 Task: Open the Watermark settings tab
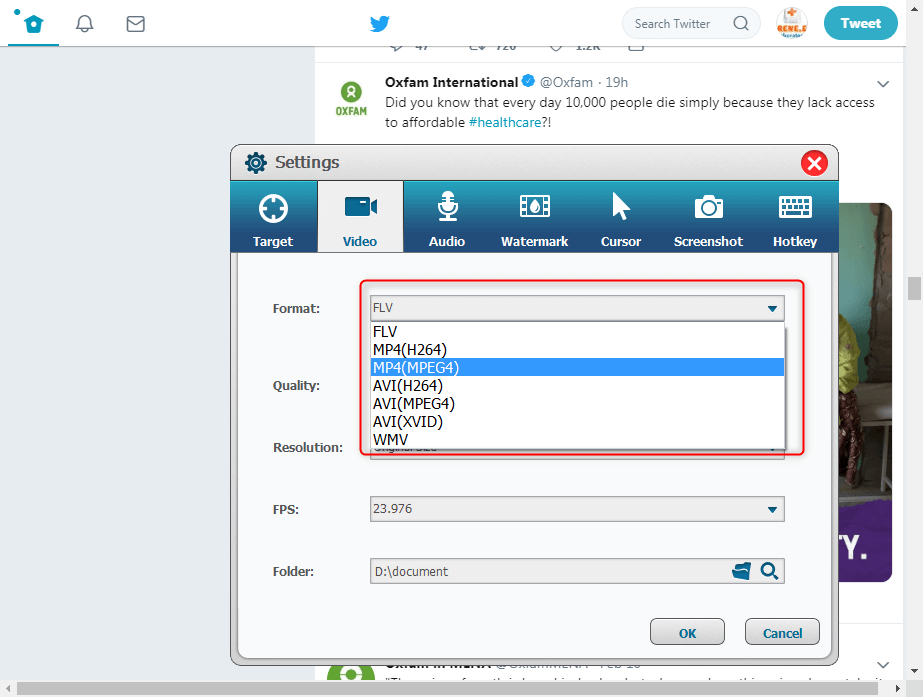click(534, 216)
